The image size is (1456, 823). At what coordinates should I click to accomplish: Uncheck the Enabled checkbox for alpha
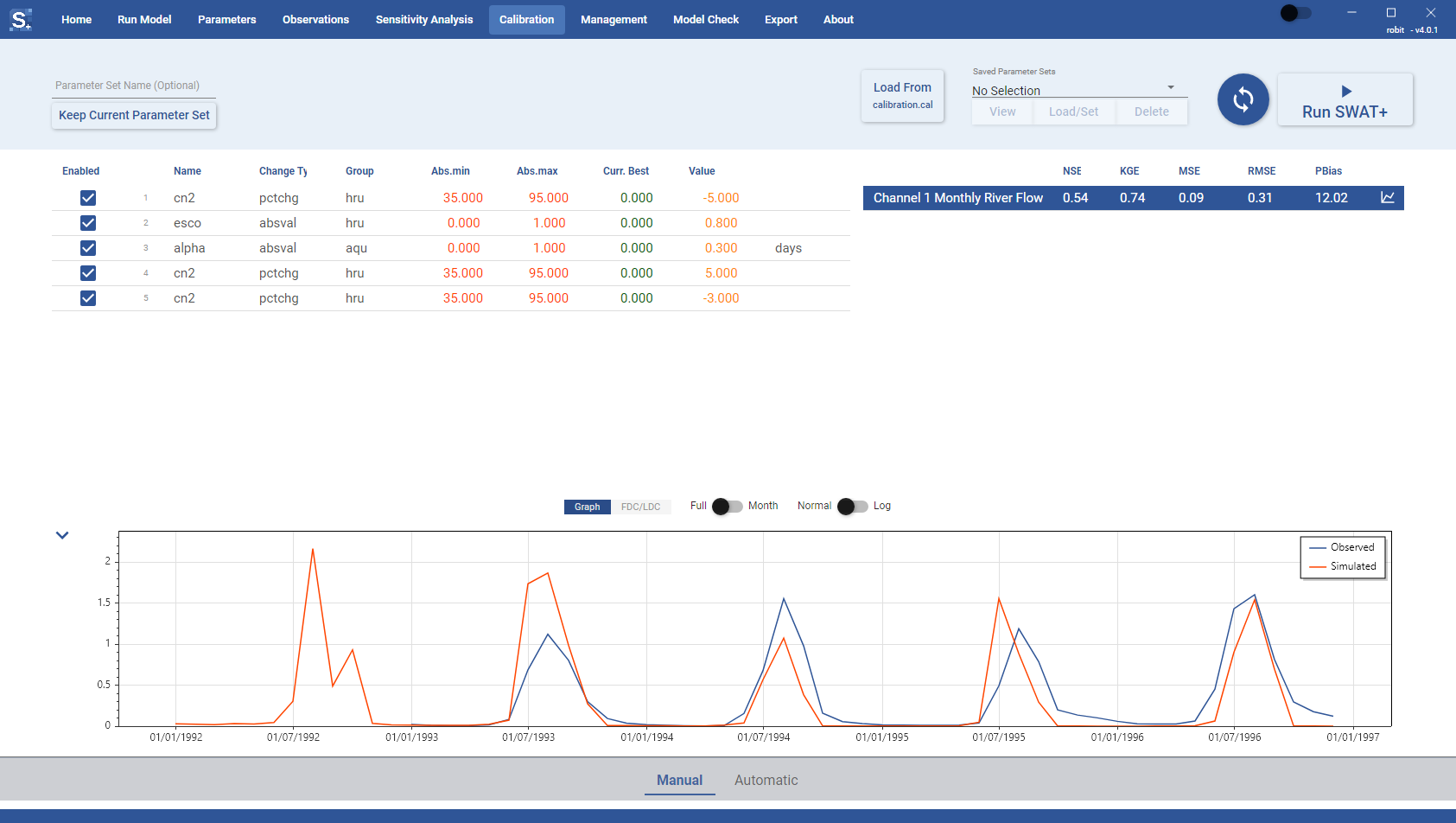pyautogui.click(x=88, y=248)
